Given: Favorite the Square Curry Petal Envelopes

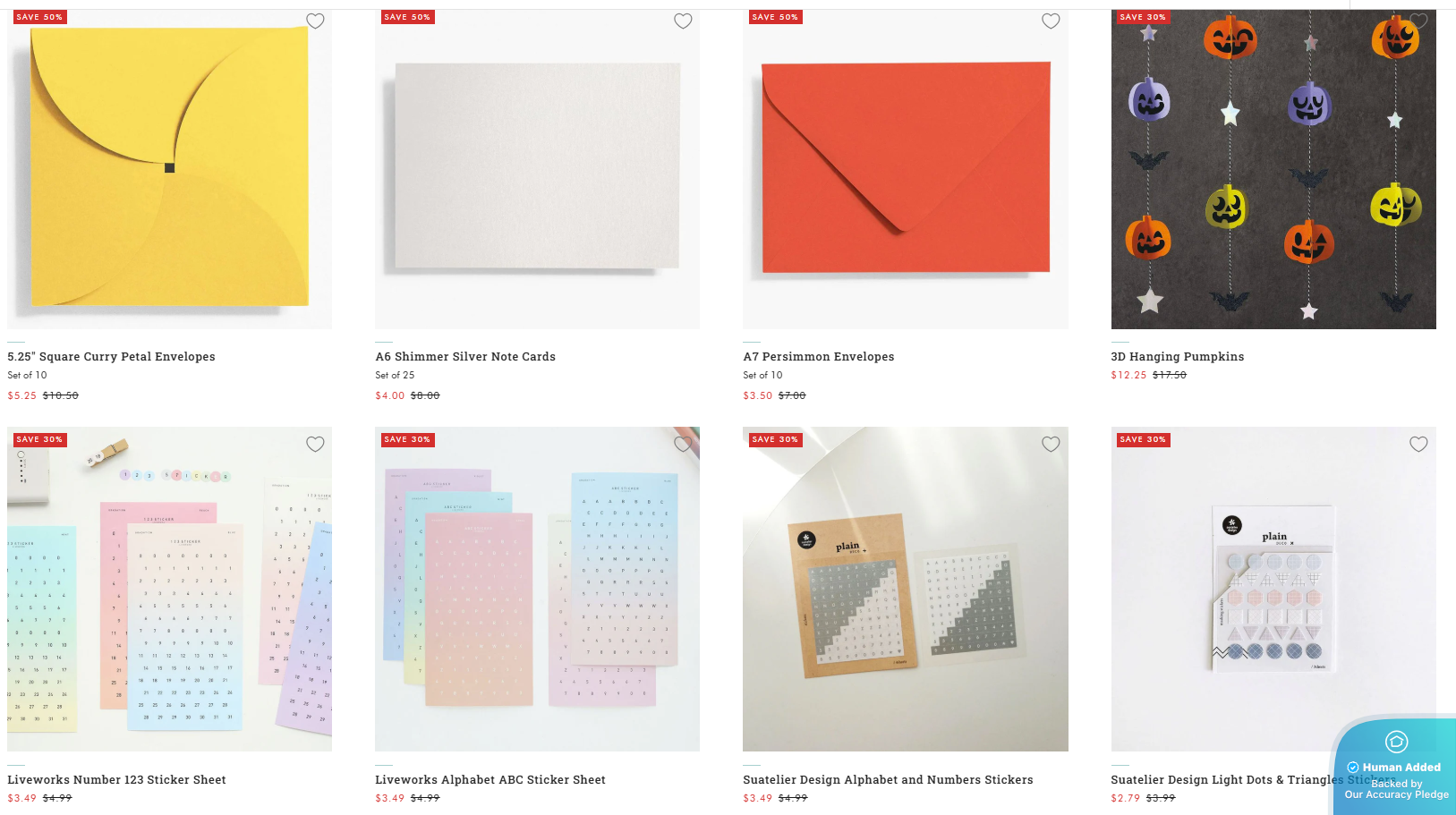Looking at the screenshot, I should coord(315,21).
